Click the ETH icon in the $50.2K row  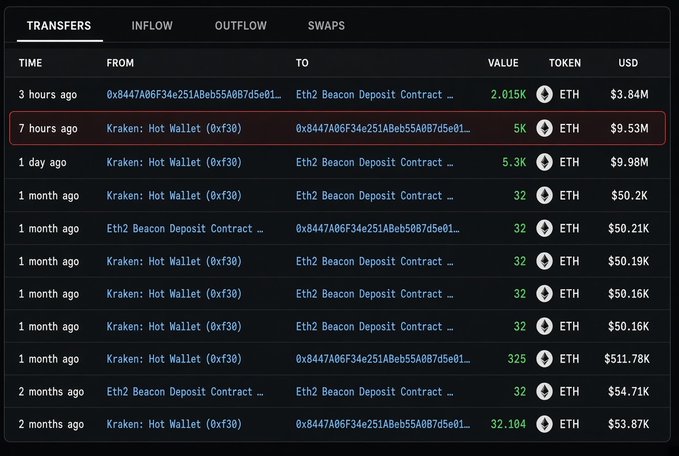[x=544, y=195]
